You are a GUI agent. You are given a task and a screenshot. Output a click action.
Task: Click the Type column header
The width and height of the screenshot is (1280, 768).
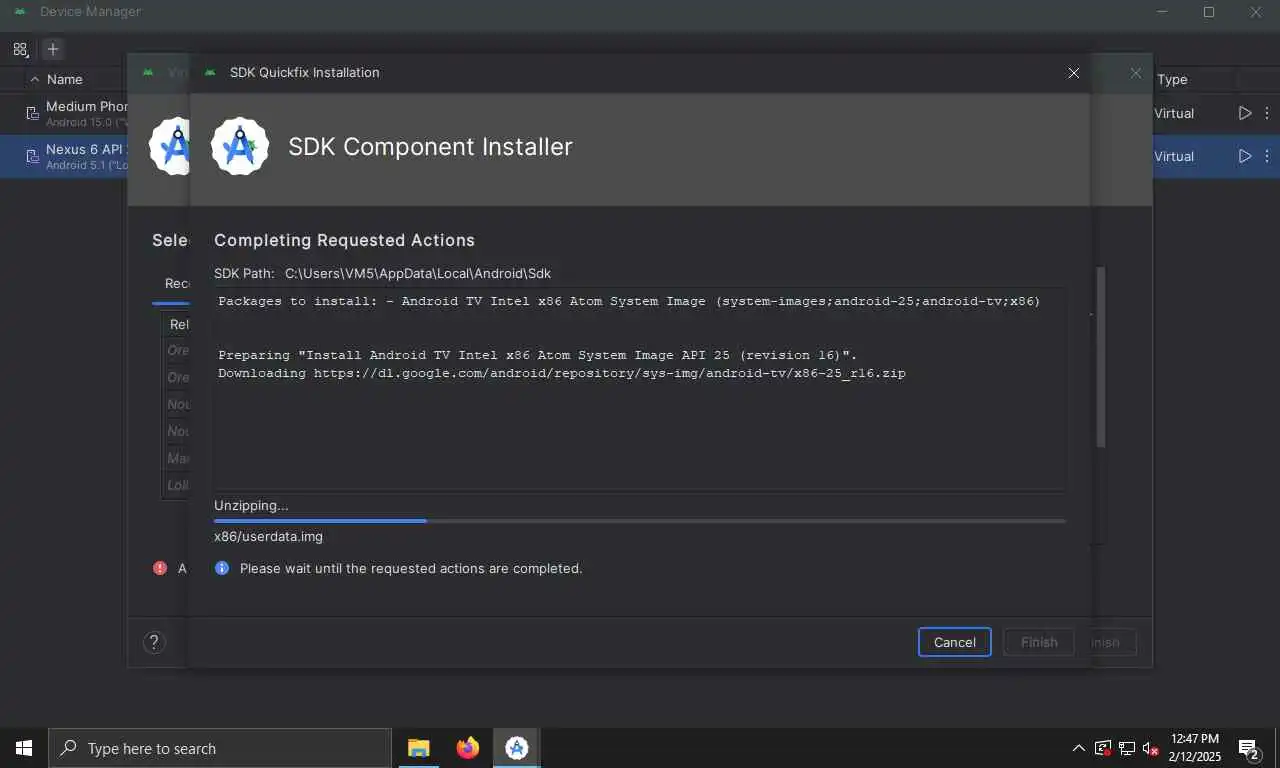click(1172, 79)
